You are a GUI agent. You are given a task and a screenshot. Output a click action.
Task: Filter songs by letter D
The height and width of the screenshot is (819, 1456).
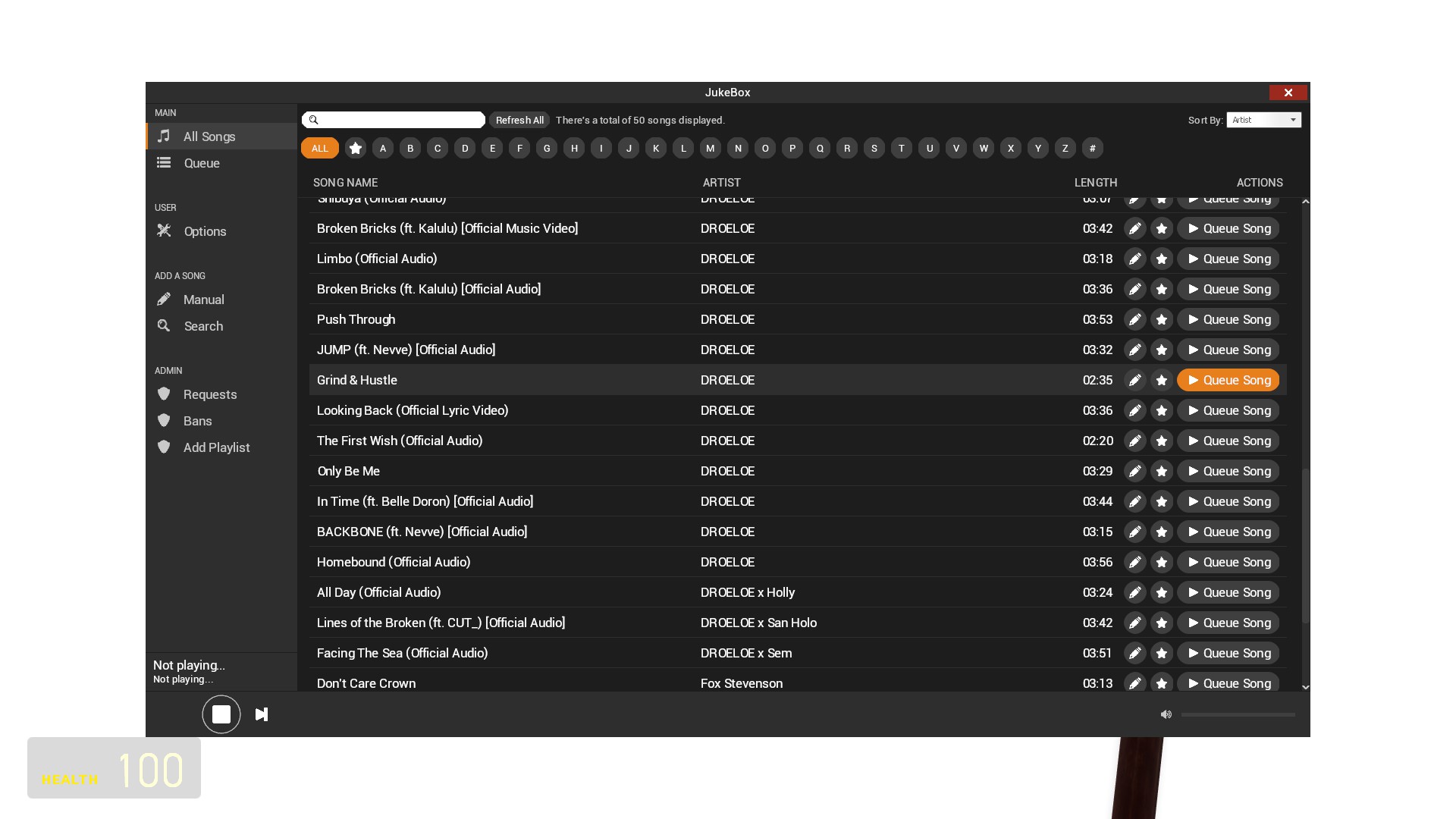point(465,148)
